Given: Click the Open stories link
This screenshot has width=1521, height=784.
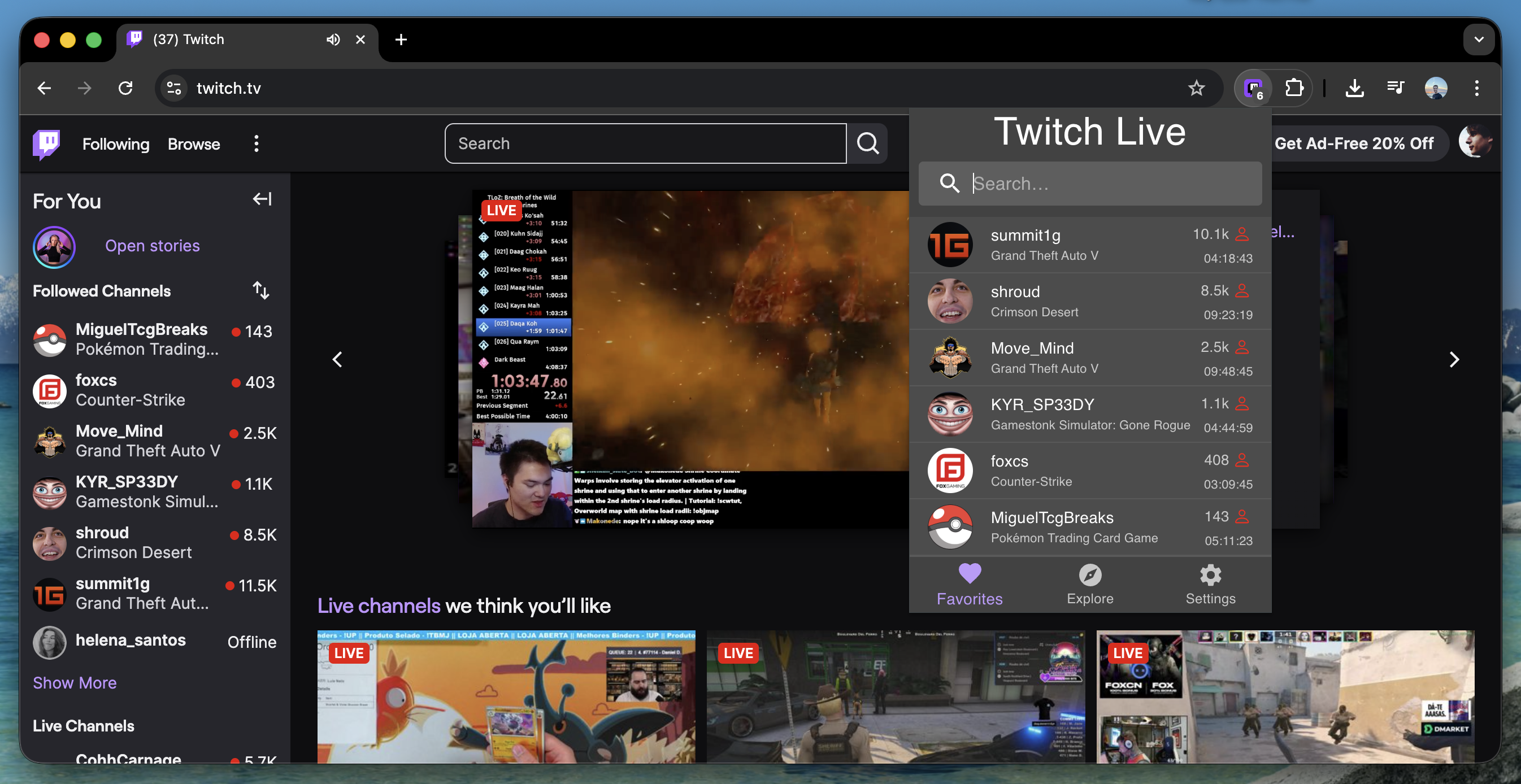Looking at the screenshot, I should coord(152,246).
